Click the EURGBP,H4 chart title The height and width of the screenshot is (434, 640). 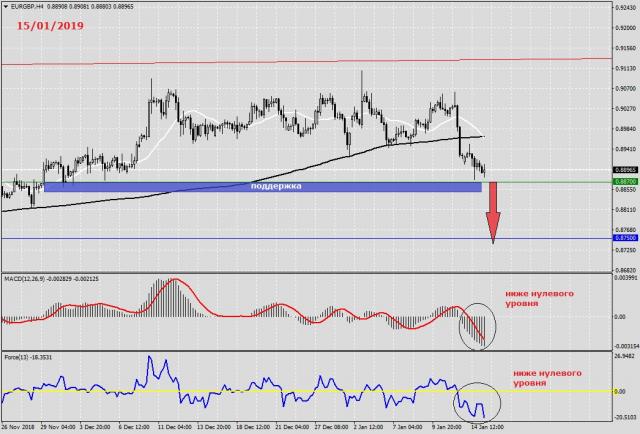pyautogui.click(x=28, y=6)
